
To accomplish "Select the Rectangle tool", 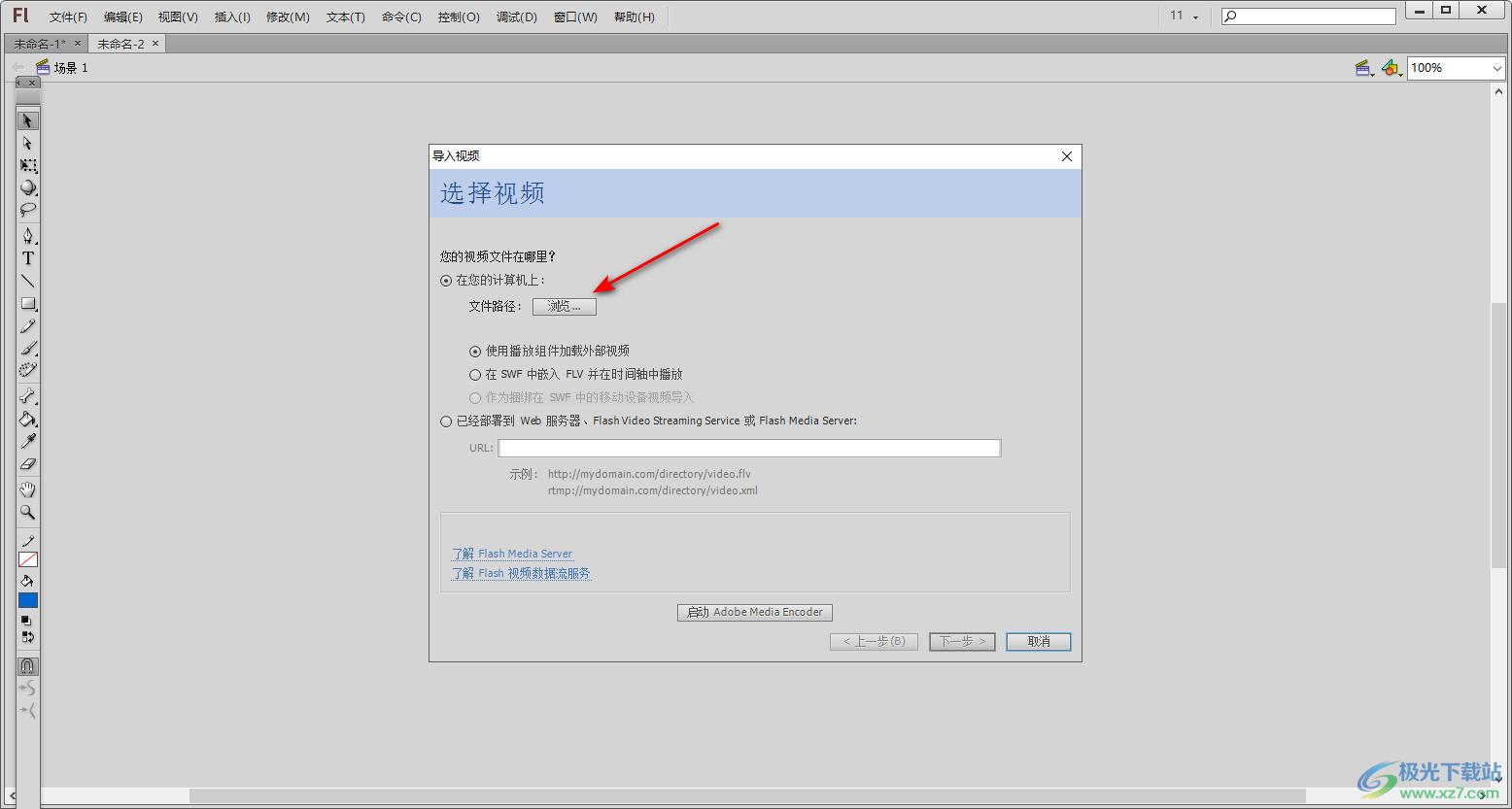I will [28, 303].
